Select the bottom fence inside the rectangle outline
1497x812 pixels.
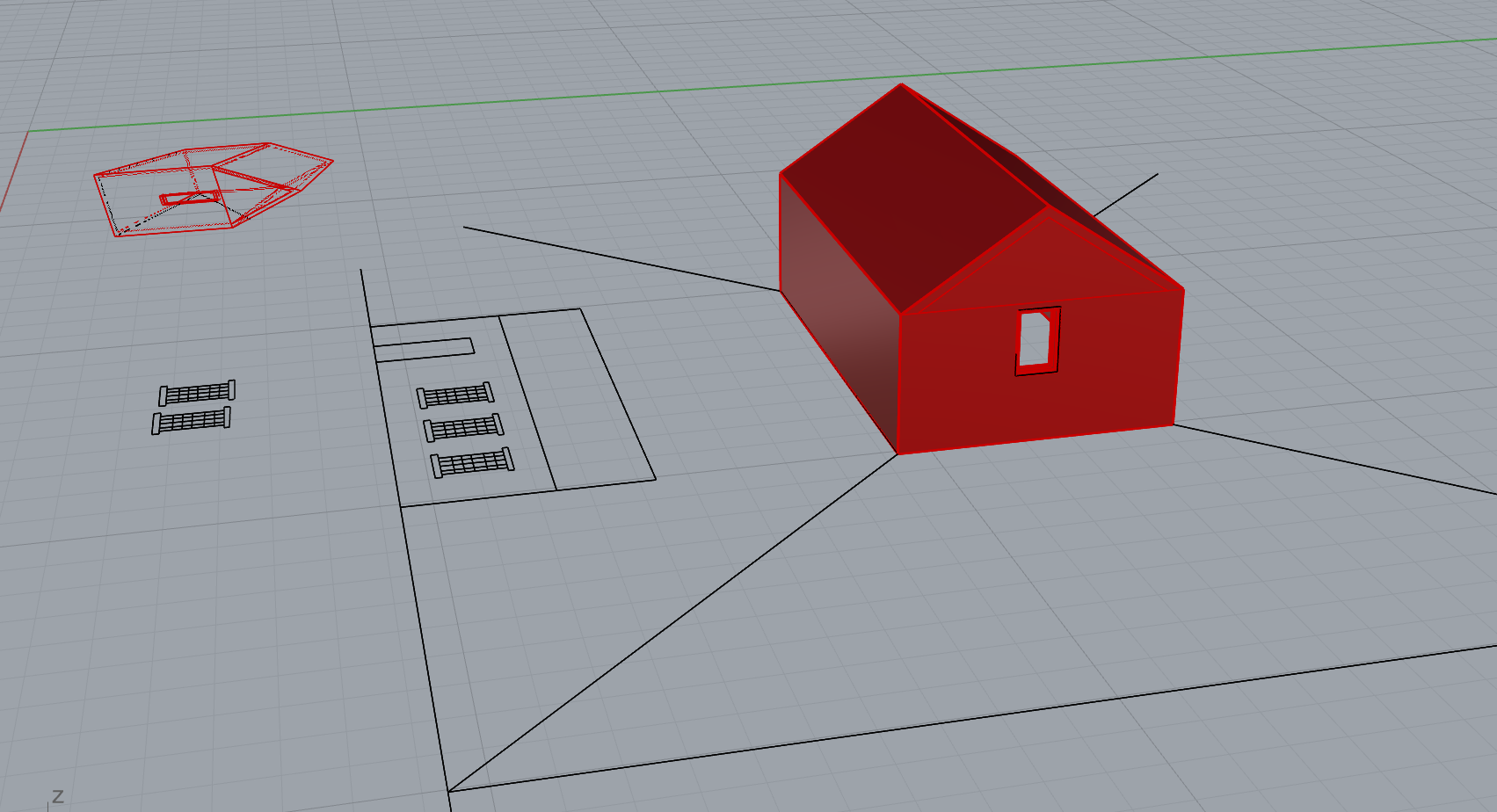pos(472,462)
